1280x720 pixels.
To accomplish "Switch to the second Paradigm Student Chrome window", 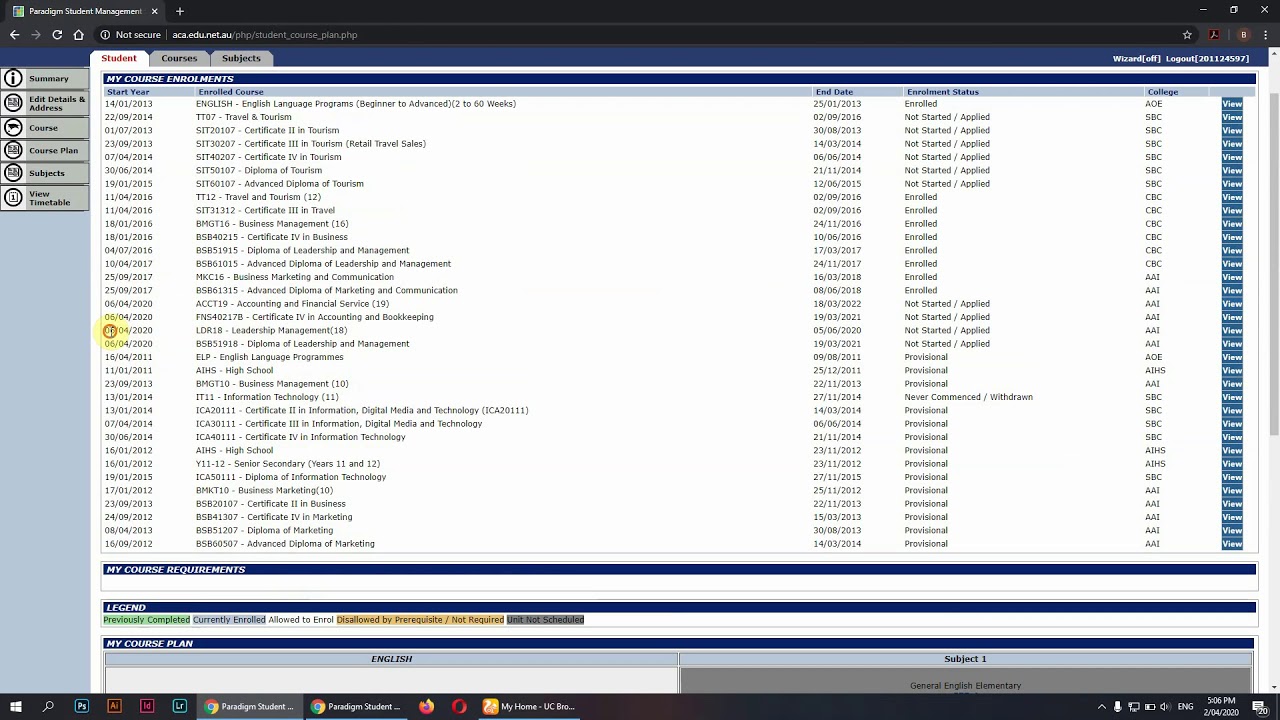I will [355, 706].
